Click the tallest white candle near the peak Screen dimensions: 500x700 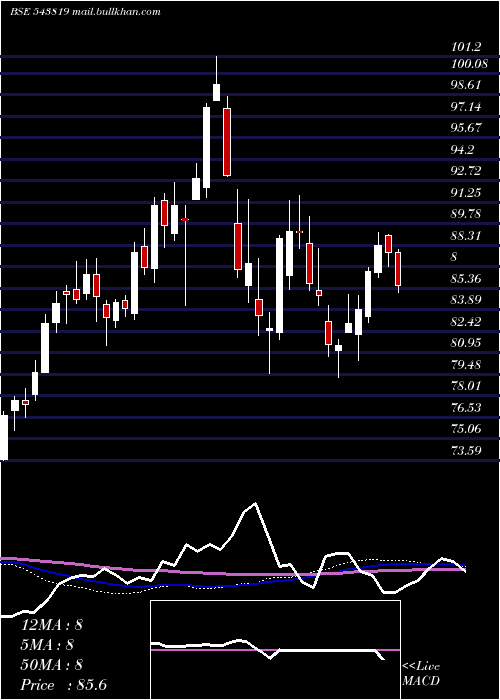tap(206, 147)
